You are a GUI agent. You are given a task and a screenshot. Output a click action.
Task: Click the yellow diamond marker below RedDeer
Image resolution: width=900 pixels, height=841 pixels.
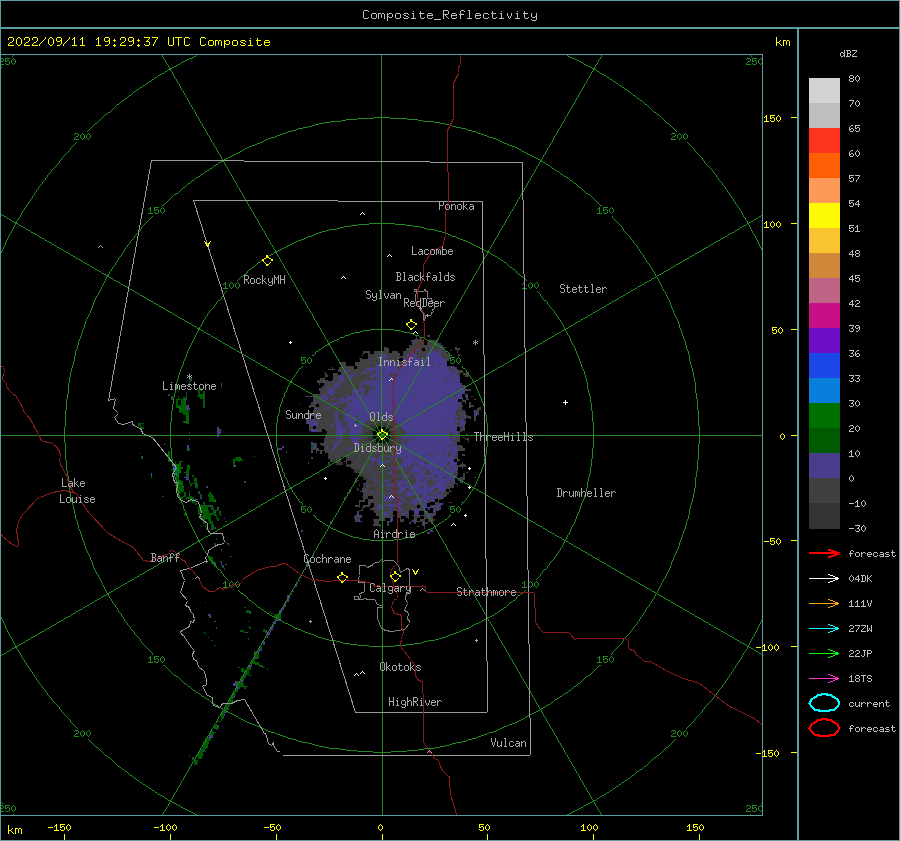click(411, 325)
